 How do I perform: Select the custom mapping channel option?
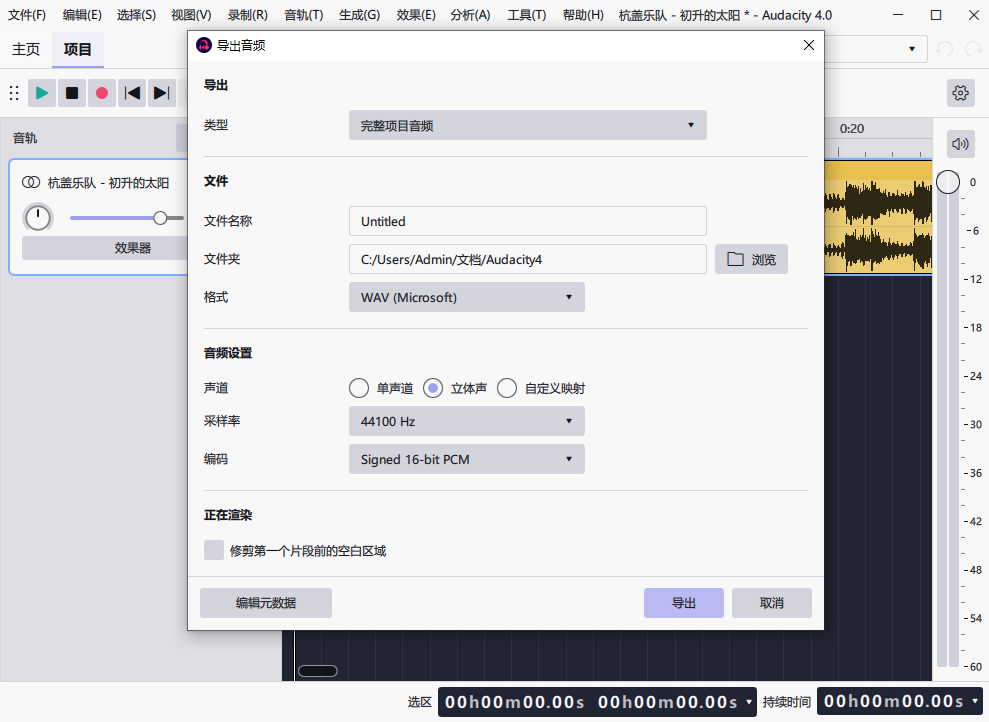pyautogui.click(x=507, y=388)
